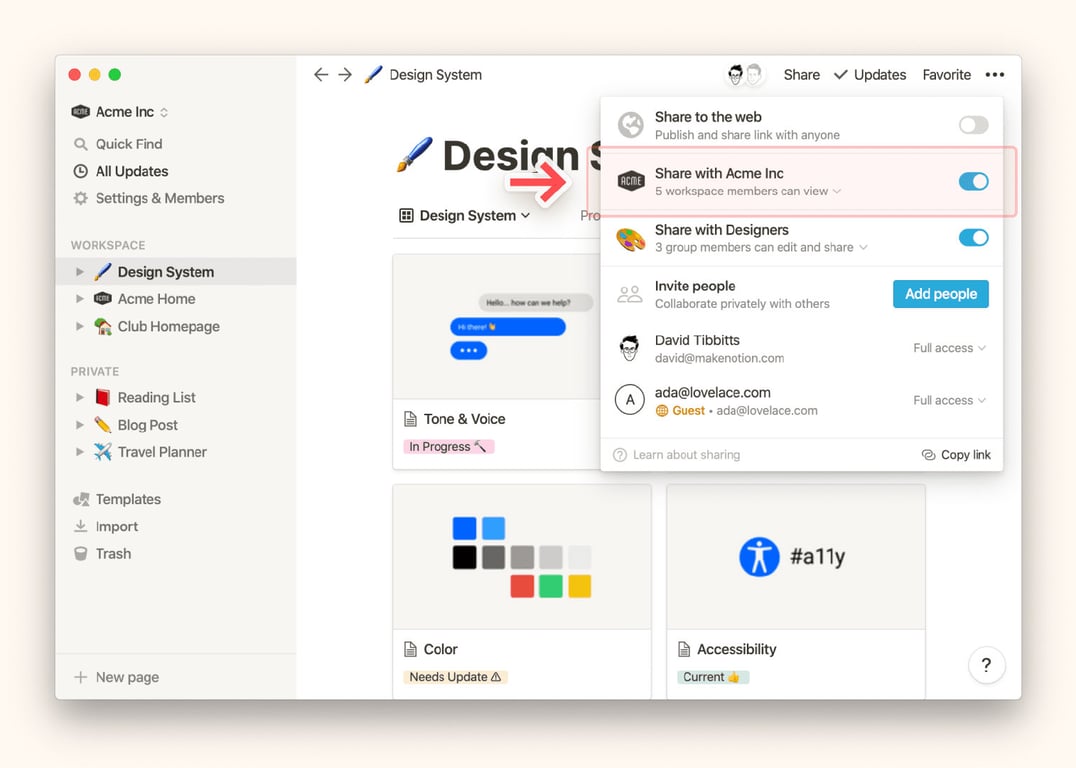Click the Club Homepage house icon
Screen dimensions: 1076x768
102,326
